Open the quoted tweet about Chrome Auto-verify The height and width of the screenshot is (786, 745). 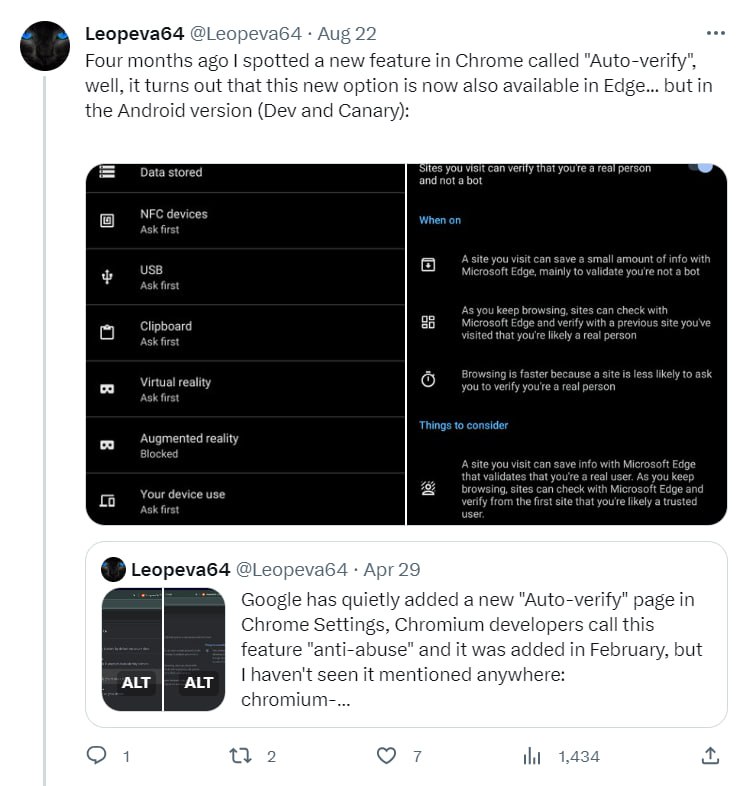pyautogui.click(x=470, y=648)
